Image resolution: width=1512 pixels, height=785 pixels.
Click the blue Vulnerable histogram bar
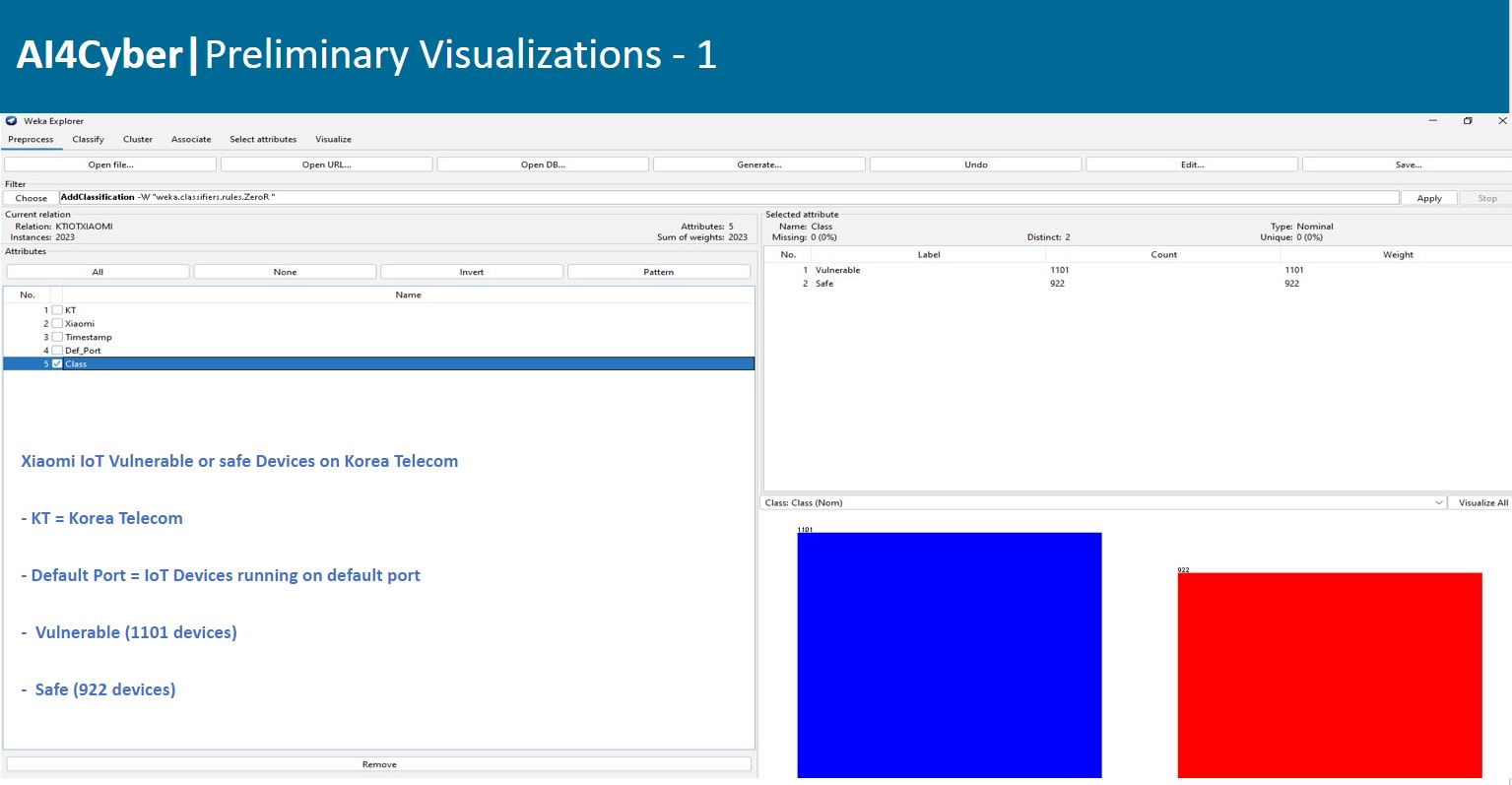950,655
